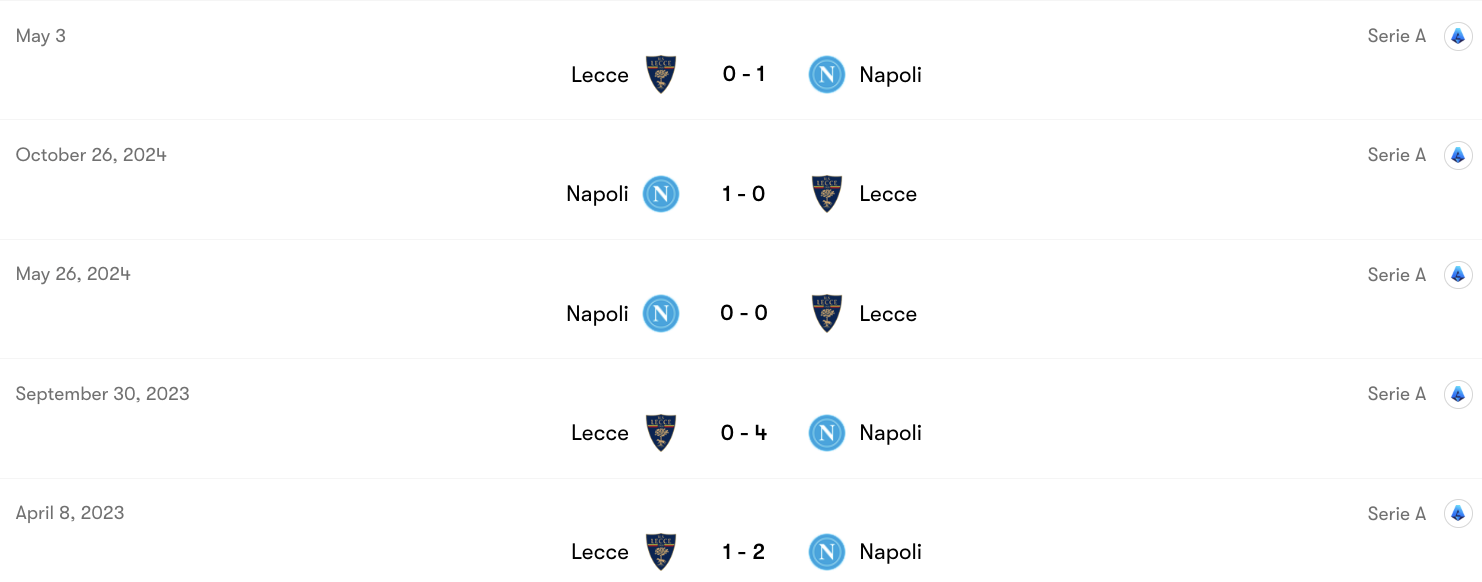
Task: Open the Serie A label on the May 3 row
Action: click(x=1396, y=36)
